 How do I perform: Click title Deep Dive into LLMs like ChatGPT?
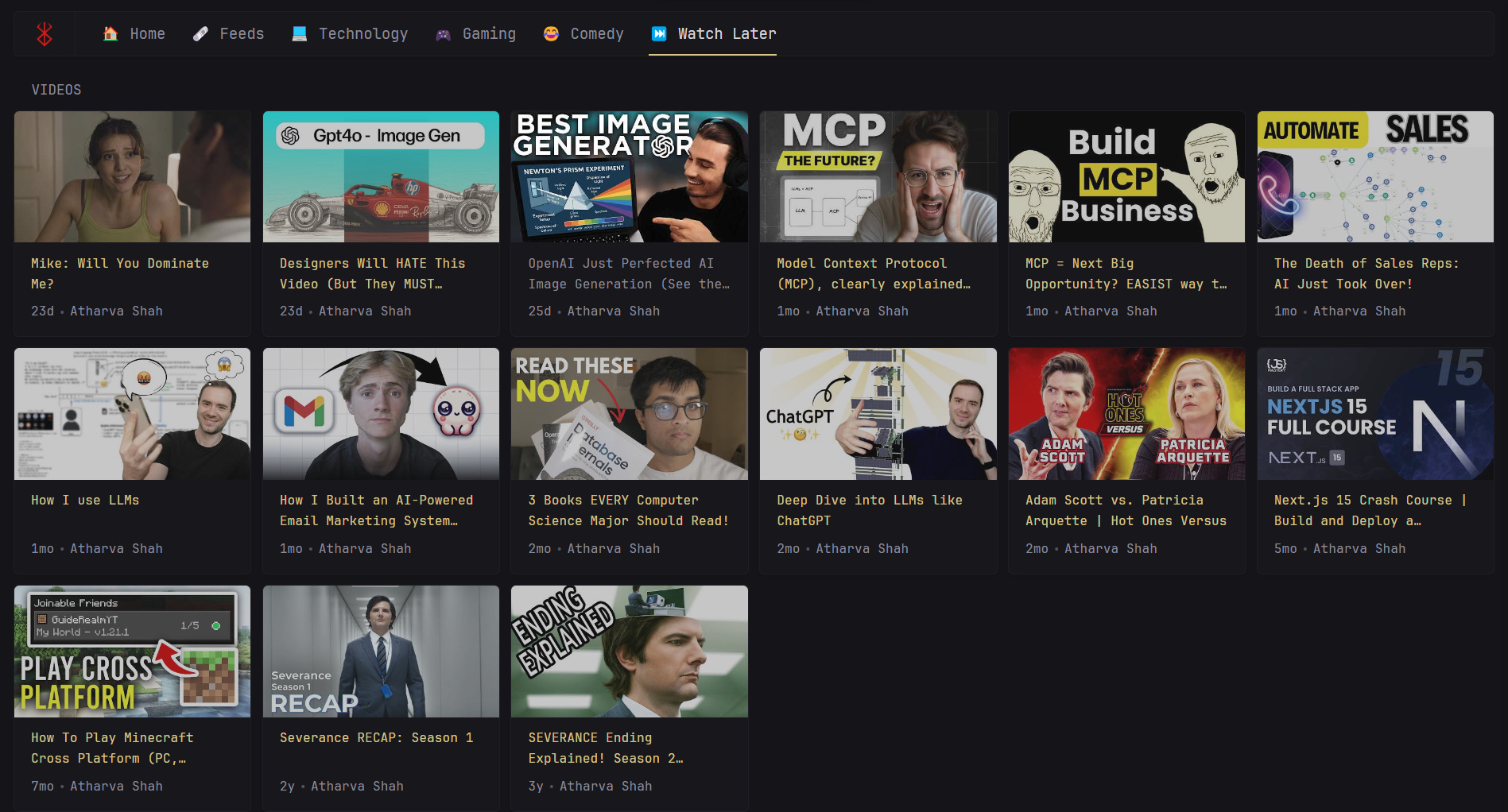pyautogui.click(x=870, y=510)
